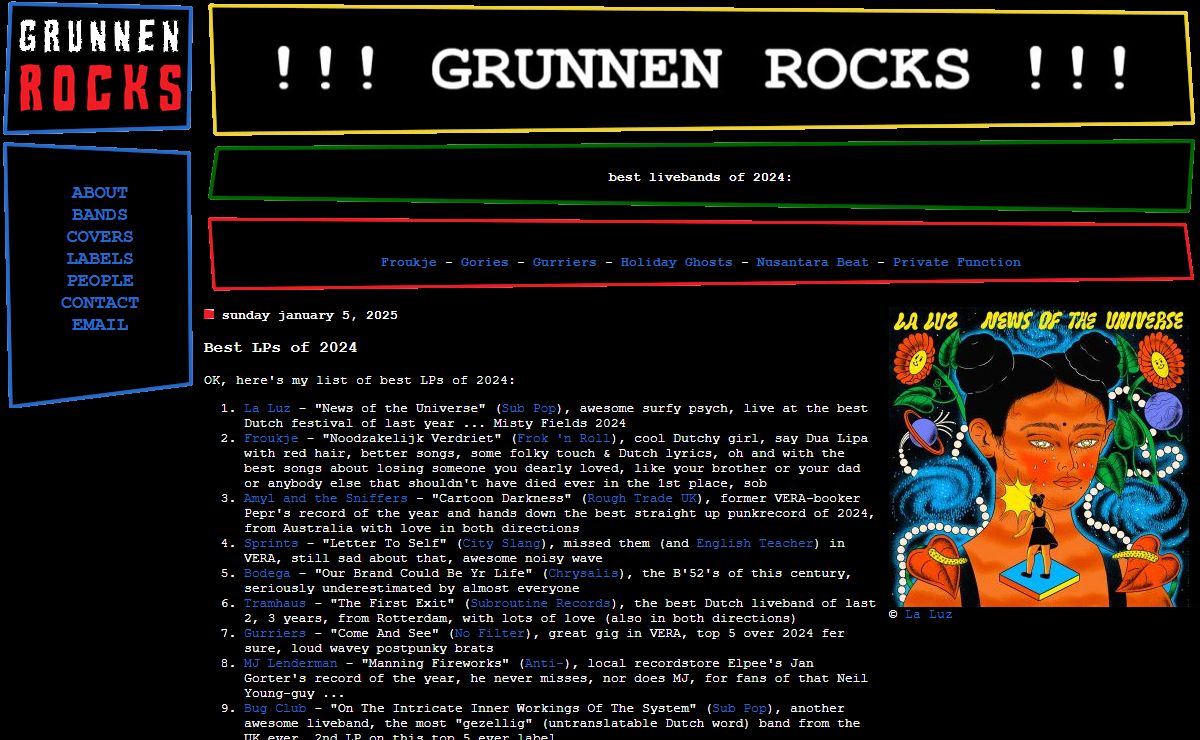Image resolution: width=1200 pixels, height=740 pixels.
Task: Open the Nusantara Beat link
Action: [812, 262]
